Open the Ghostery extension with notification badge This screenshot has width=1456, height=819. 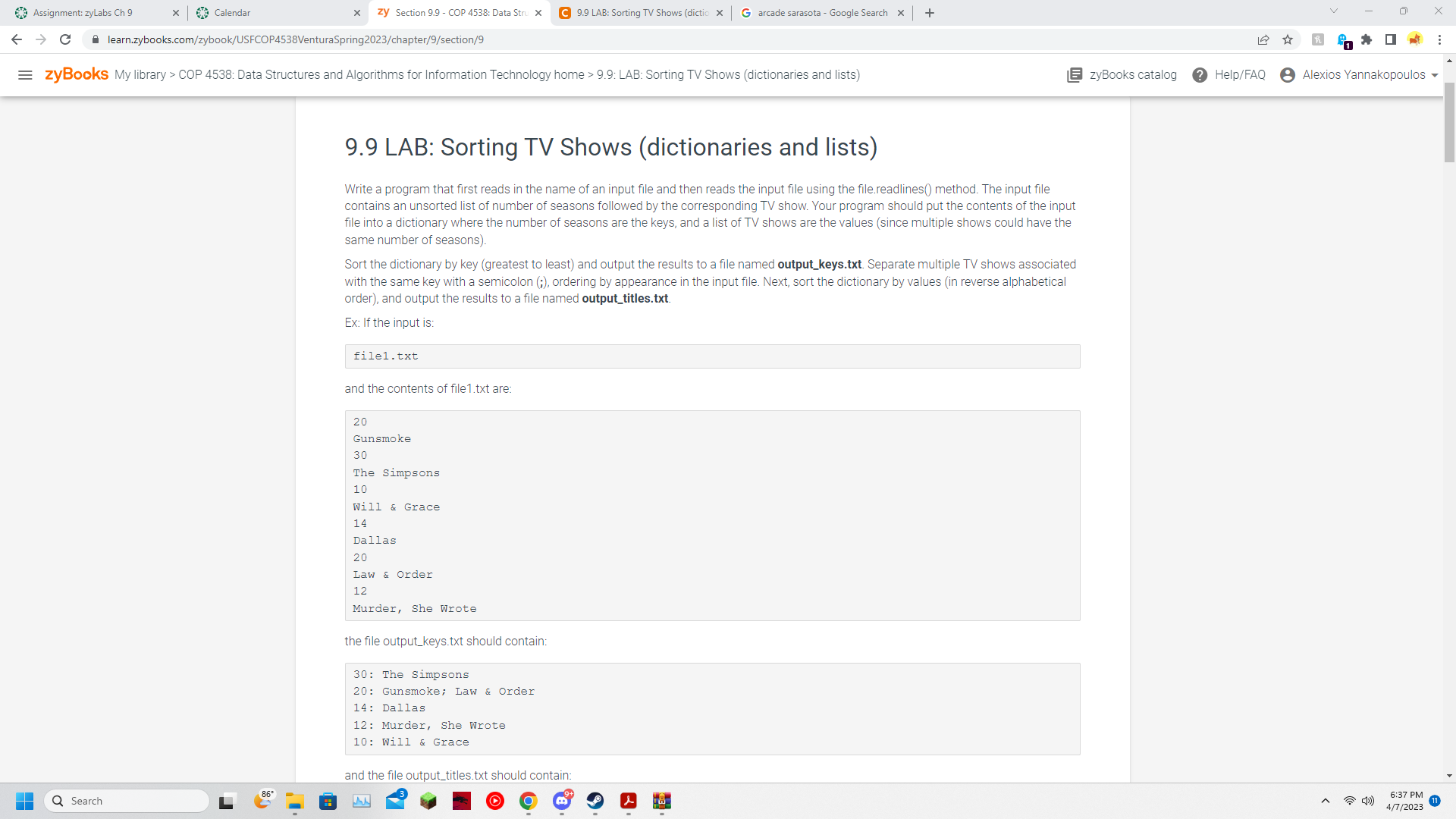pos(1343,39)
